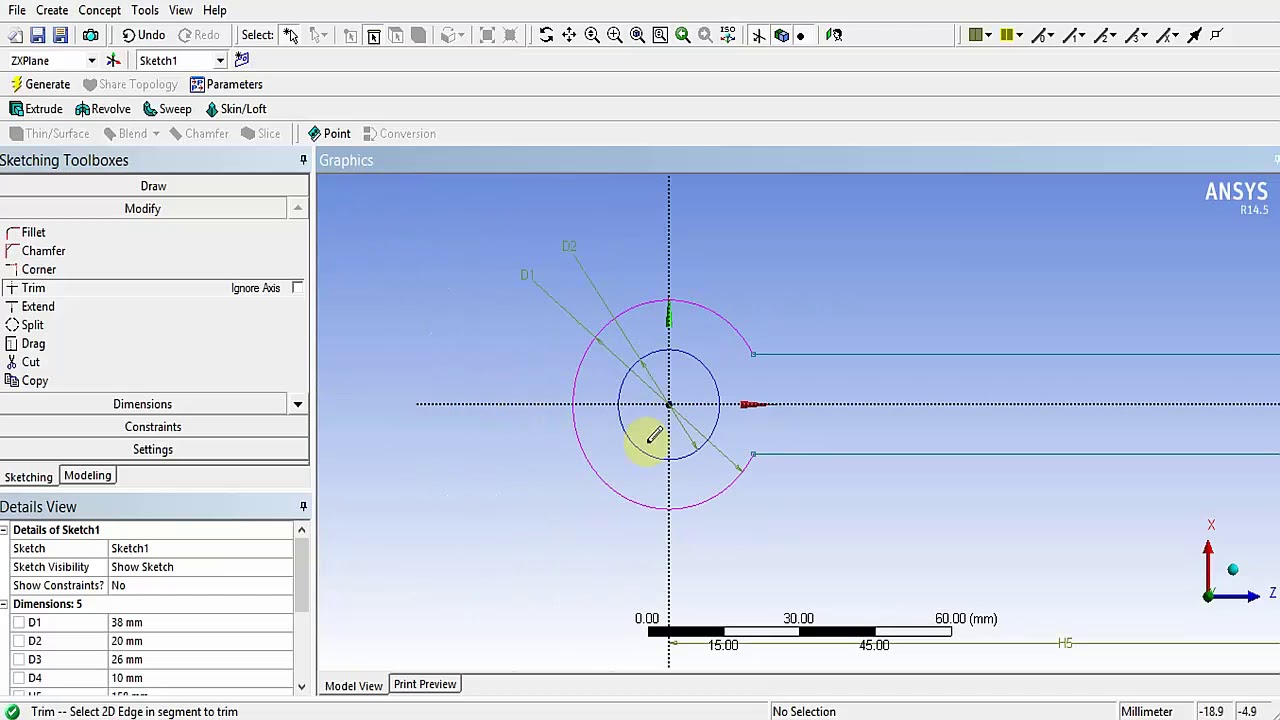Open the Create menu
1280x720 pixels.
pyautogui.click(x=52, y=10)
